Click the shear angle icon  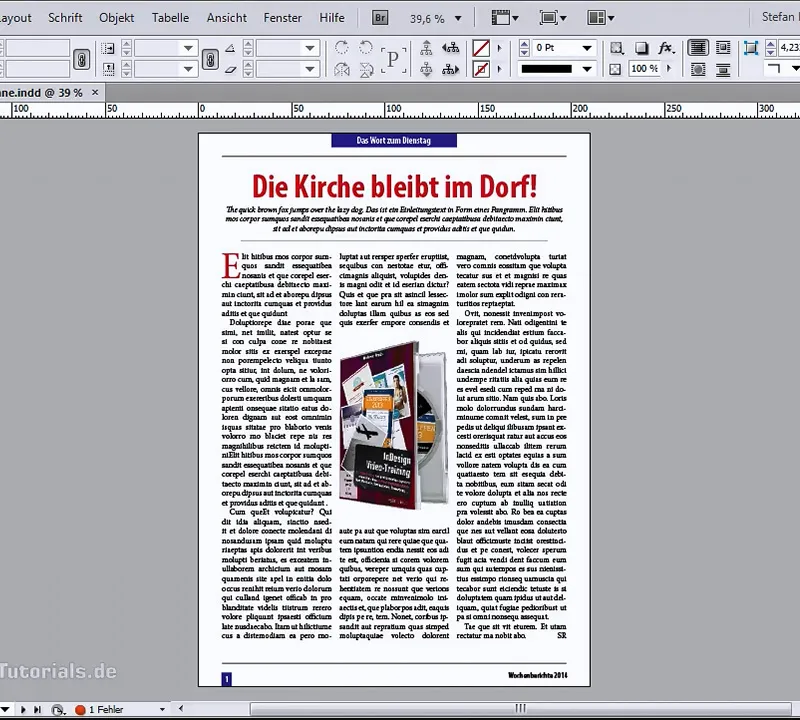(x=230, y=69)
